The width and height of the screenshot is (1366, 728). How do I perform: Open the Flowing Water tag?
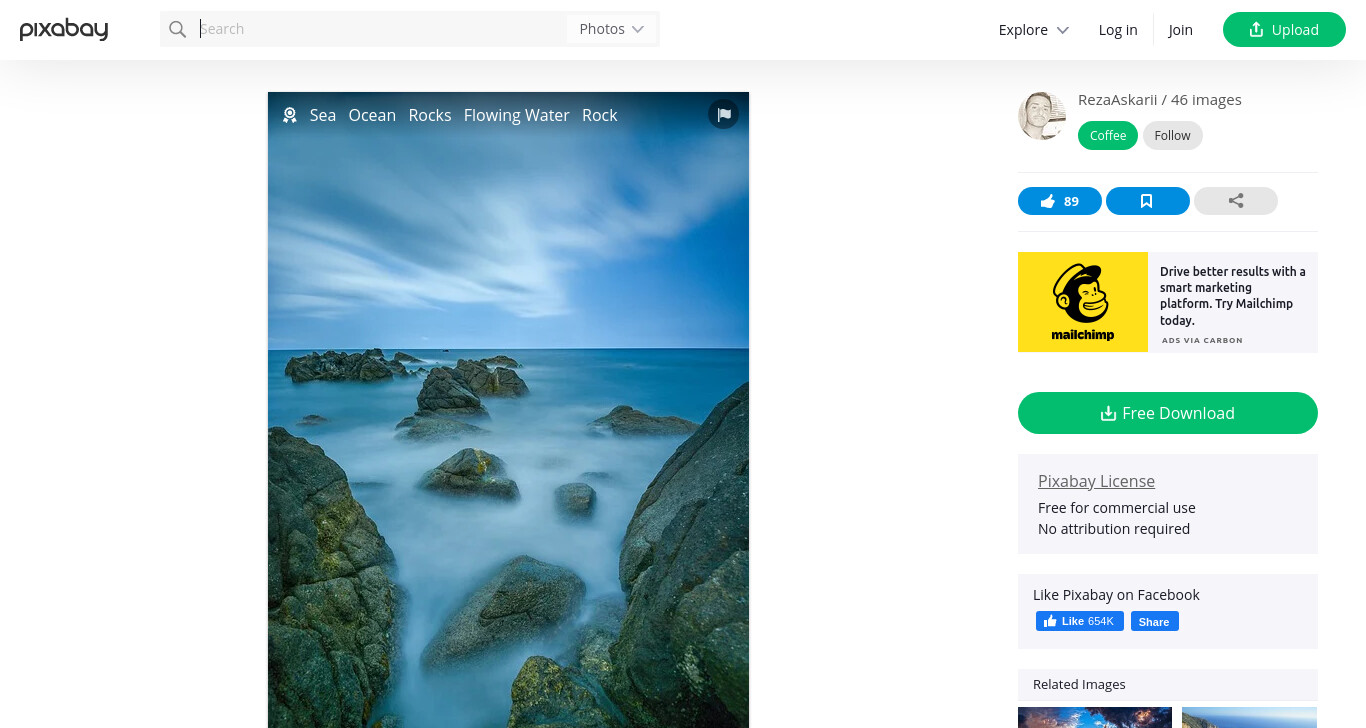(516, 115)
